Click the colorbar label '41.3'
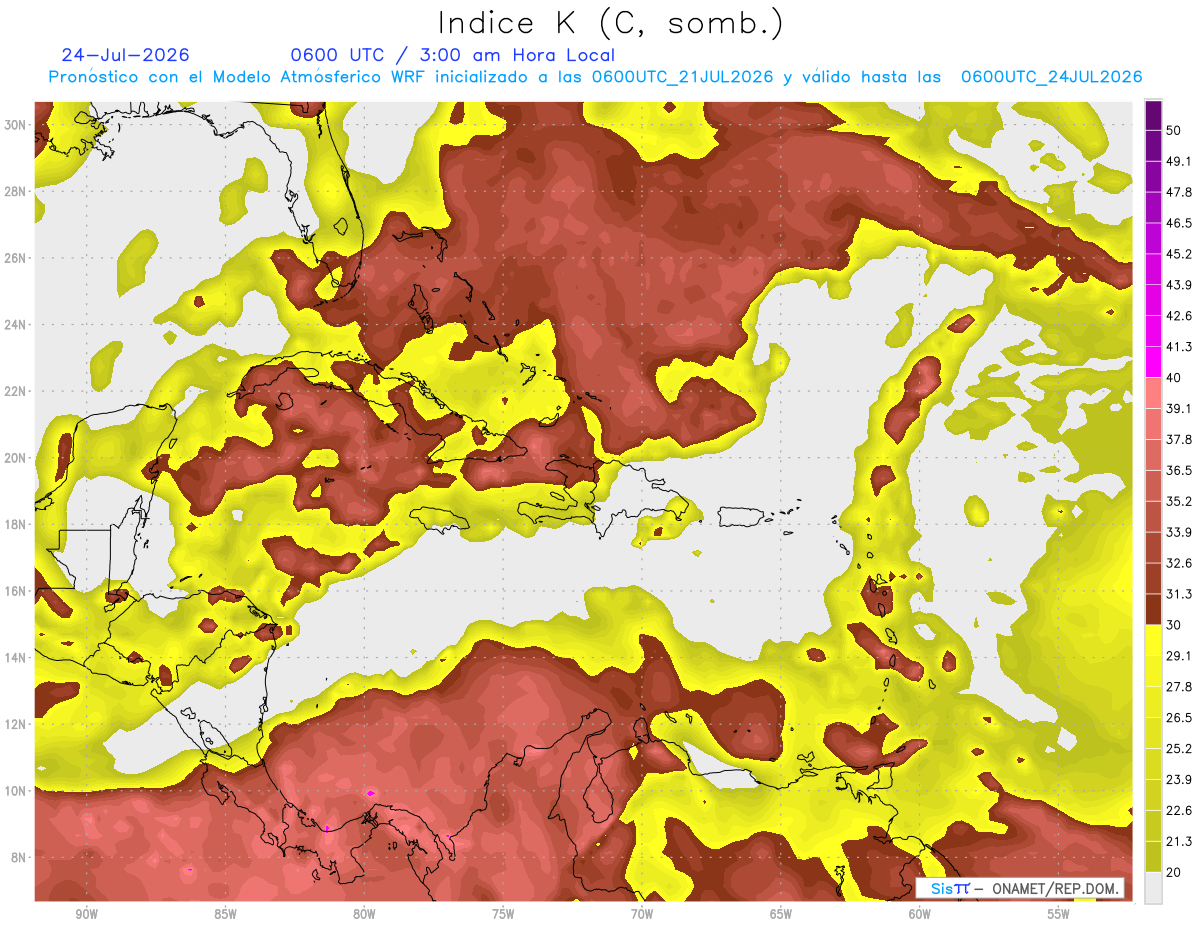1200x927 pixels. pyautogui.click(x=1178, y=347)
